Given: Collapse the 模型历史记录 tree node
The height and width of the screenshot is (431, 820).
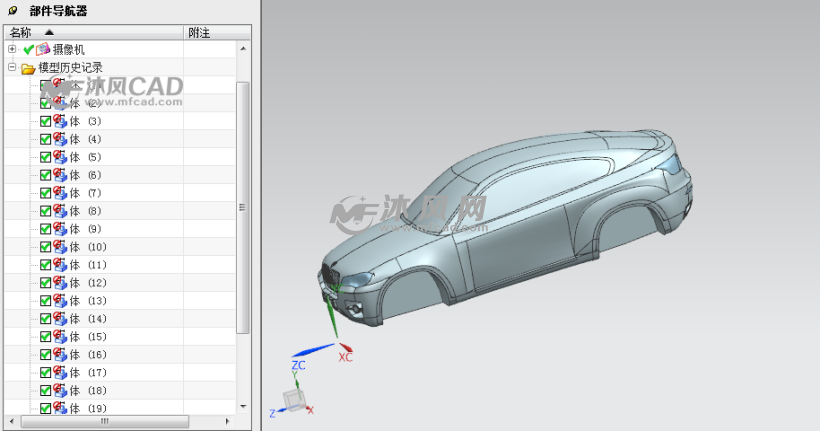Looking at the screenshot, I should 12,67.
